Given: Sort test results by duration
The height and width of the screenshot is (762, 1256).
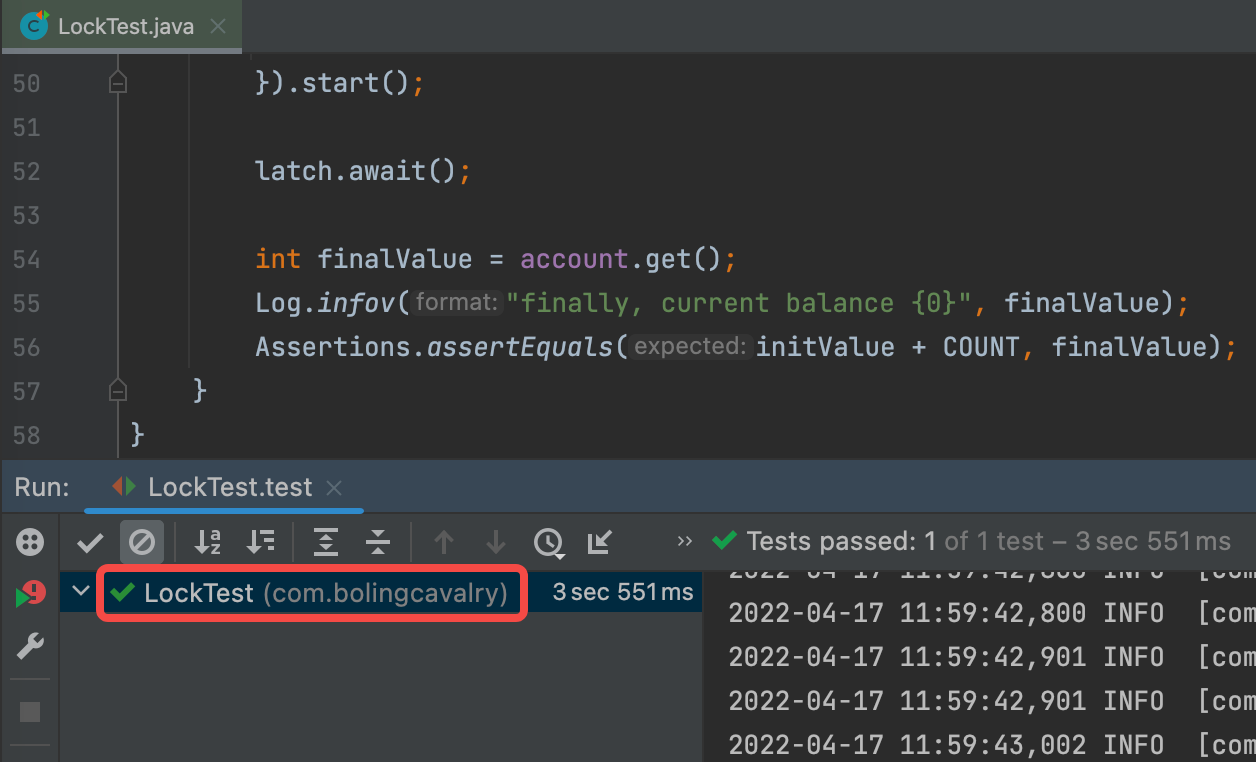Looking at the screenshot, I should pos(260,542).
